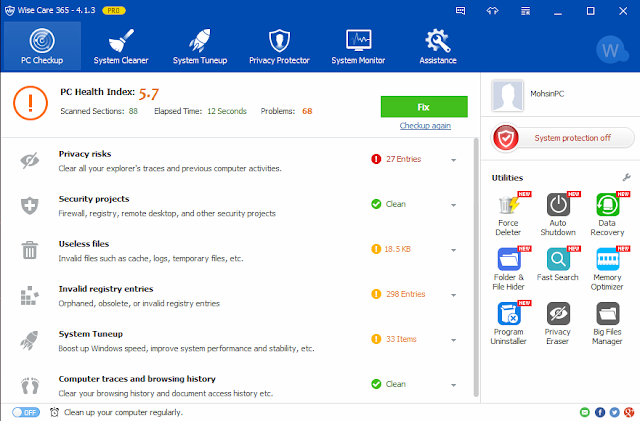Image resolution: width=640 pixels, height=421 pixels.
Task: Click the Utilities wrench settings icon
Action: (627, 177)
